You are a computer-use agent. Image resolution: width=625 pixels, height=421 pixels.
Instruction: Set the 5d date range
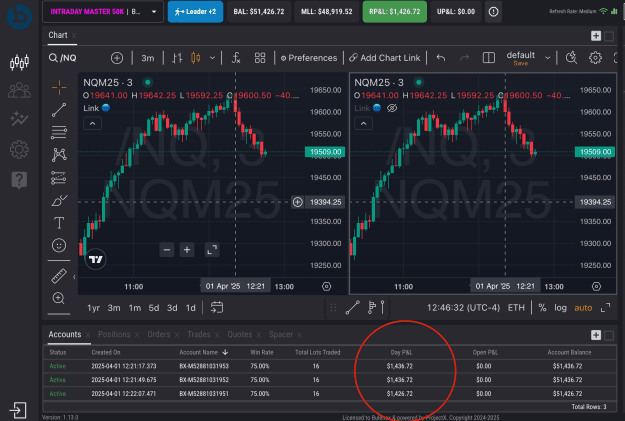pyautogui.click(x=153, y=308)
